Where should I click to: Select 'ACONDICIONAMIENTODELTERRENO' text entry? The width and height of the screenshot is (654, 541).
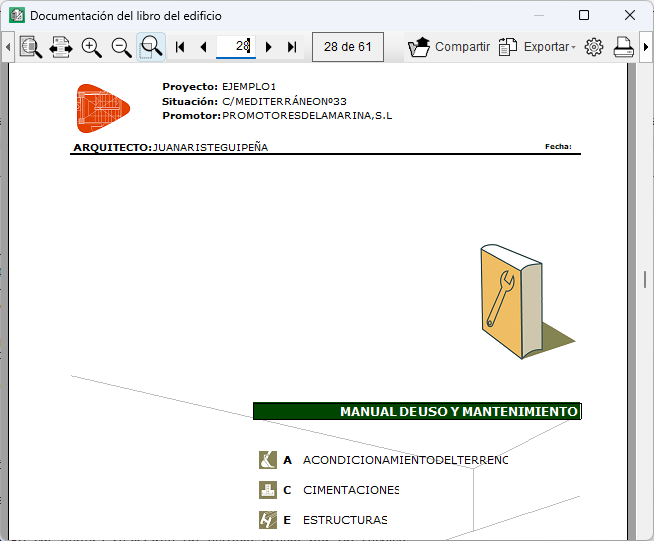[x=405, y=460]
